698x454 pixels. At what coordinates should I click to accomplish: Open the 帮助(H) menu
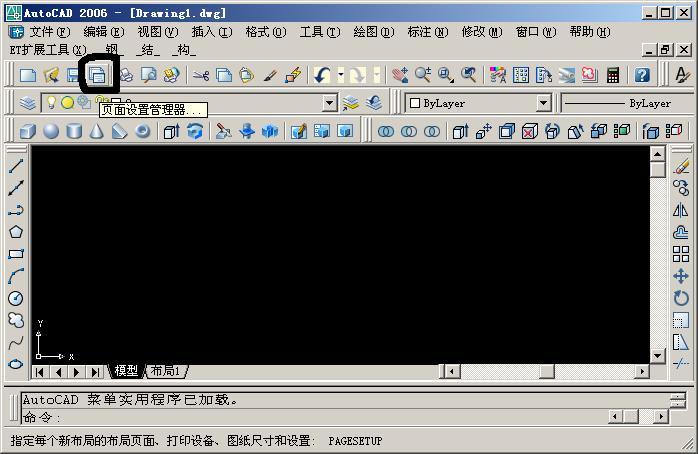coord(590,32)
